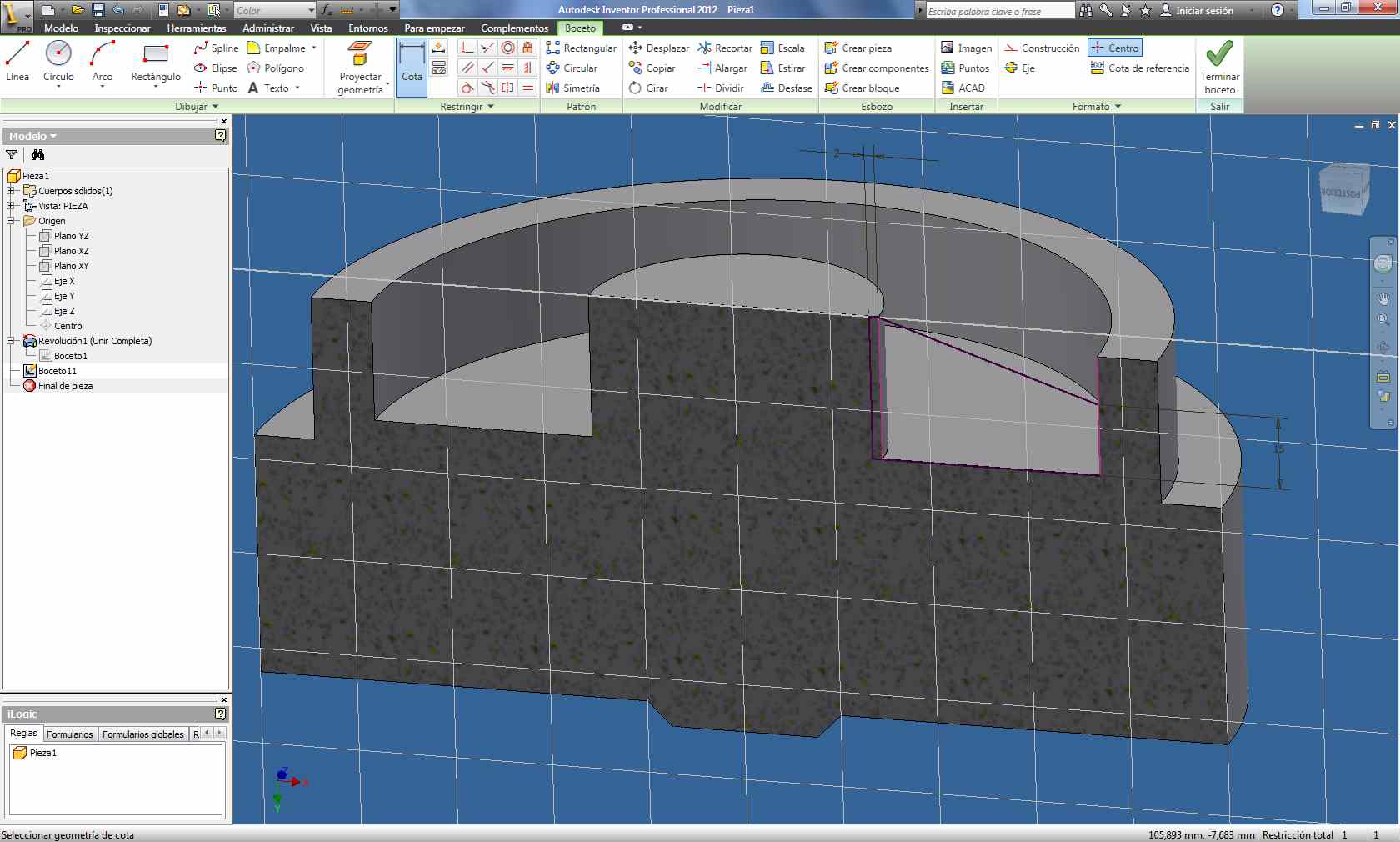Expand the Cuerpos sólidos(1) node
Image resolution: width=1400 pixels, height=842 pixels.
[x=11, y=191]
